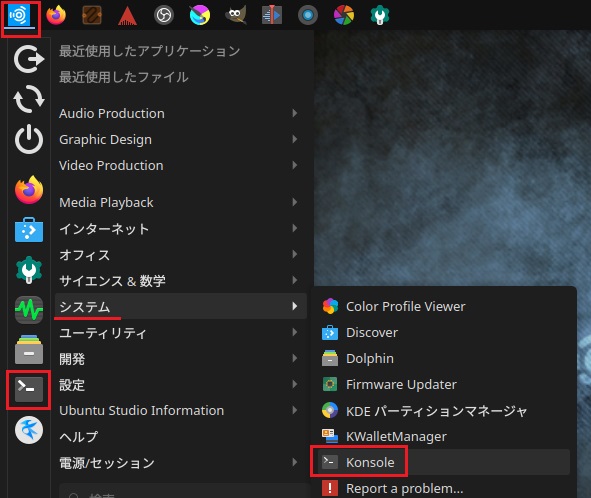Expand arrow next to Video Production
This screenshot has height=498, width=591.
[x=294, y=165]
